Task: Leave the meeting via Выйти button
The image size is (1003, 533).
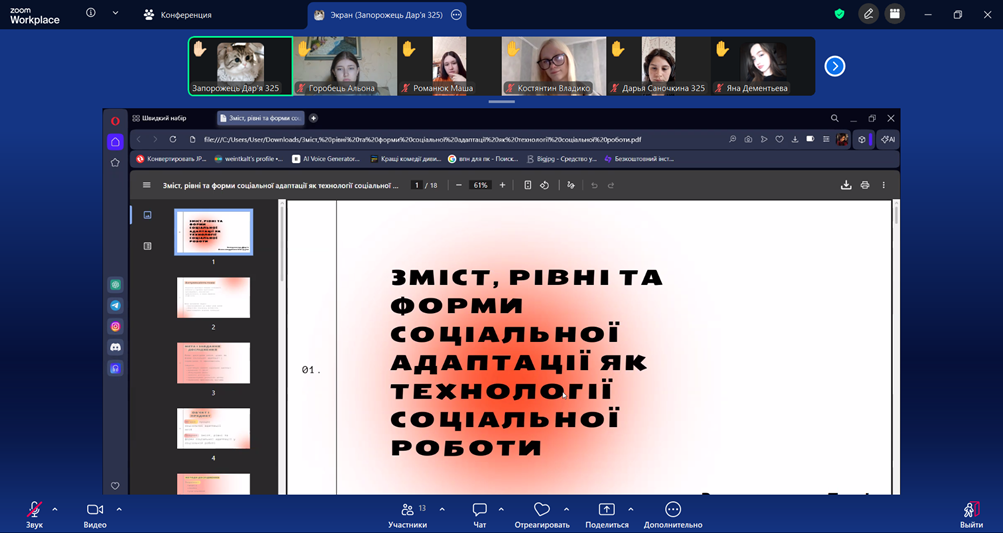Action: pyautogui.click(x=970, y=510)
